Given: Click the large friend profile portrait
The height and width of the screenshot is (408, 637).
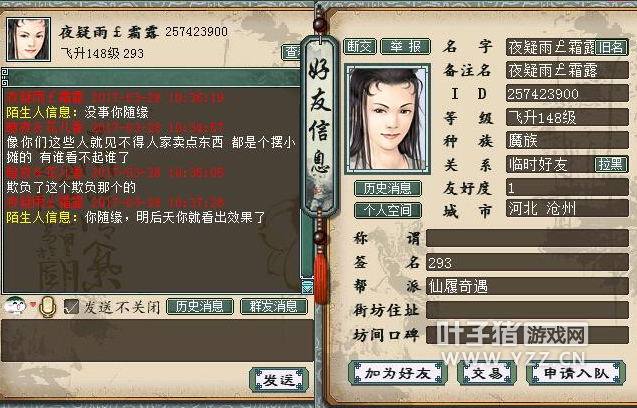Looking at the screenshot, I should pyautogui.click(x=388, y=119).
